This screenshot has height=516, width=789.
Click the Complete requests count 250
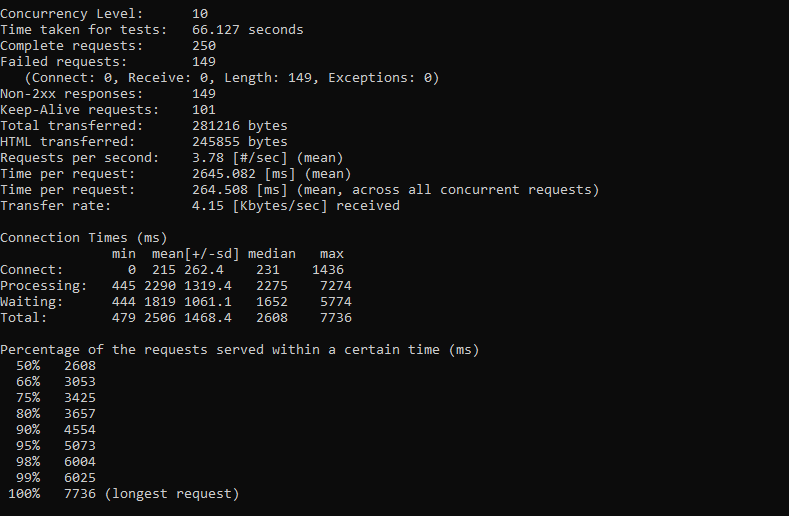204,46
